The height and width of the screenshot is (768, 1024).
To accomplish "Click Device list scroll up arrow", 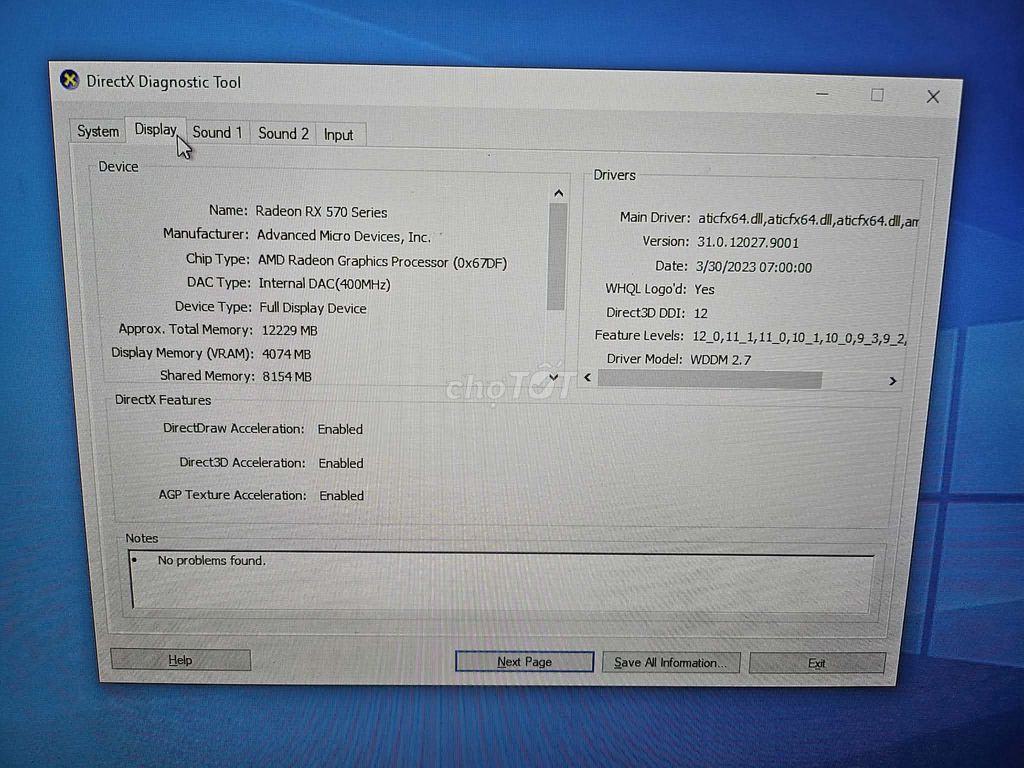I will click(x=558, y=193).
